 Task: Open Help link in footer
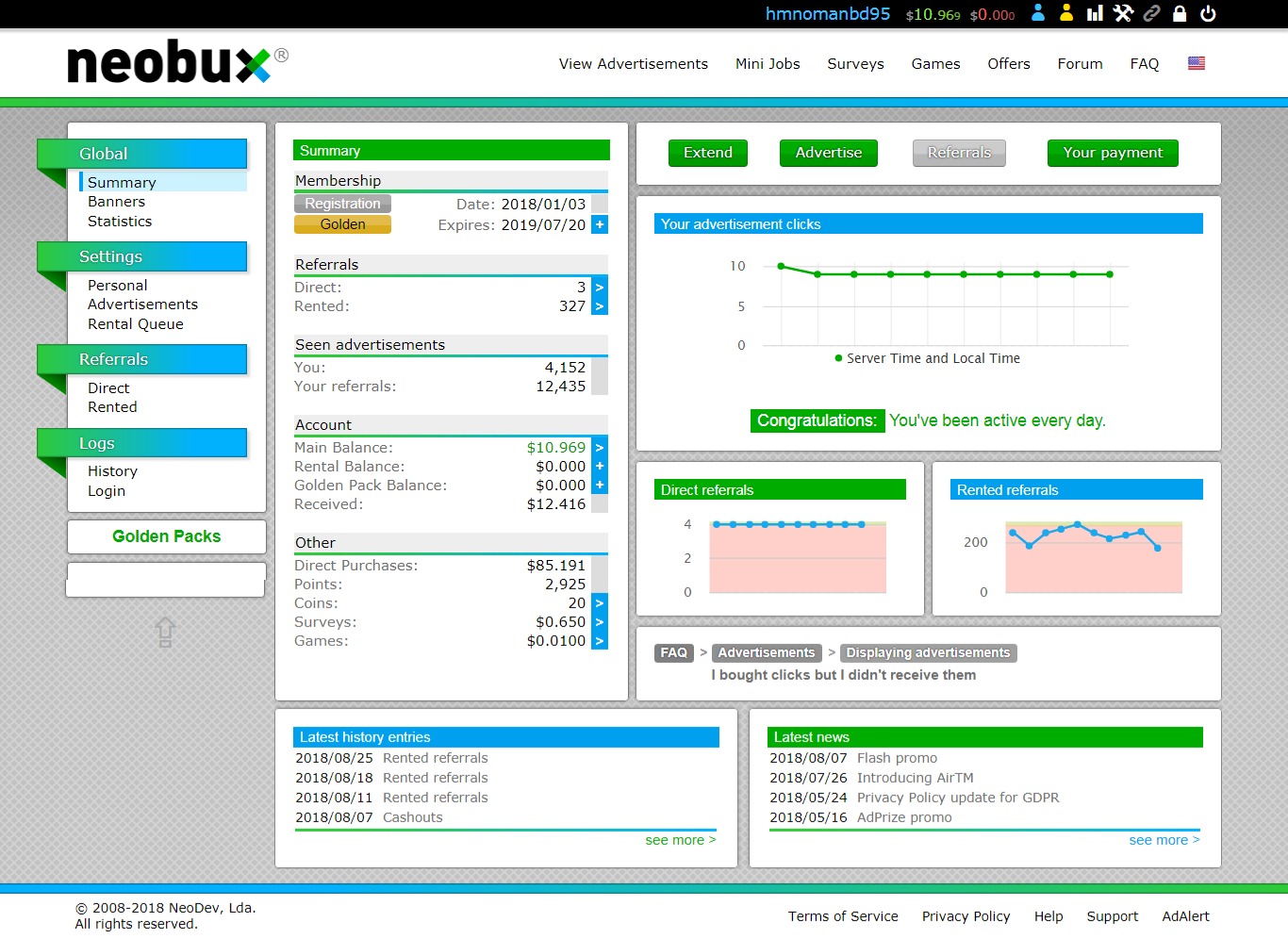point(1049,916)
